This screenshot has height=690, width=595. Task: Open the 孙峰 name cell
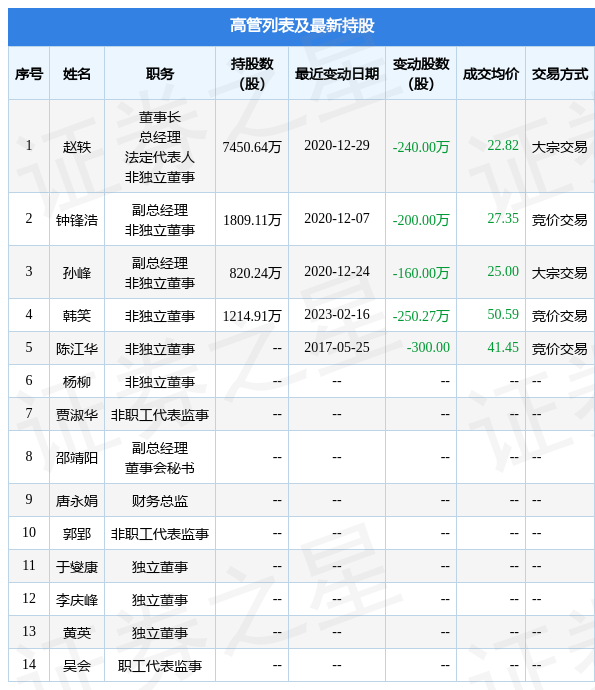[x=77, y=272]
